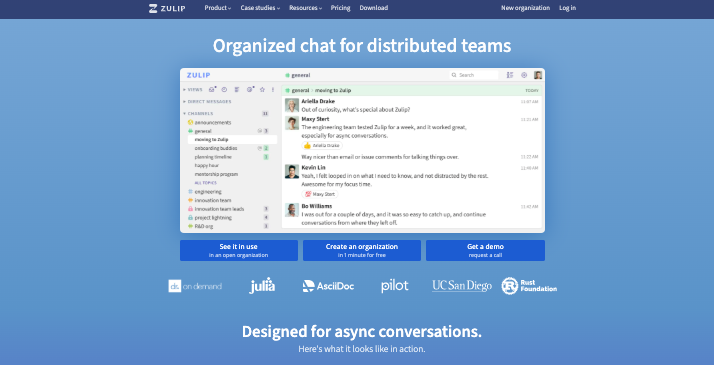Click moving to Zulip in the message header
This screenshot has width=714, height=365.
point(333,91)
